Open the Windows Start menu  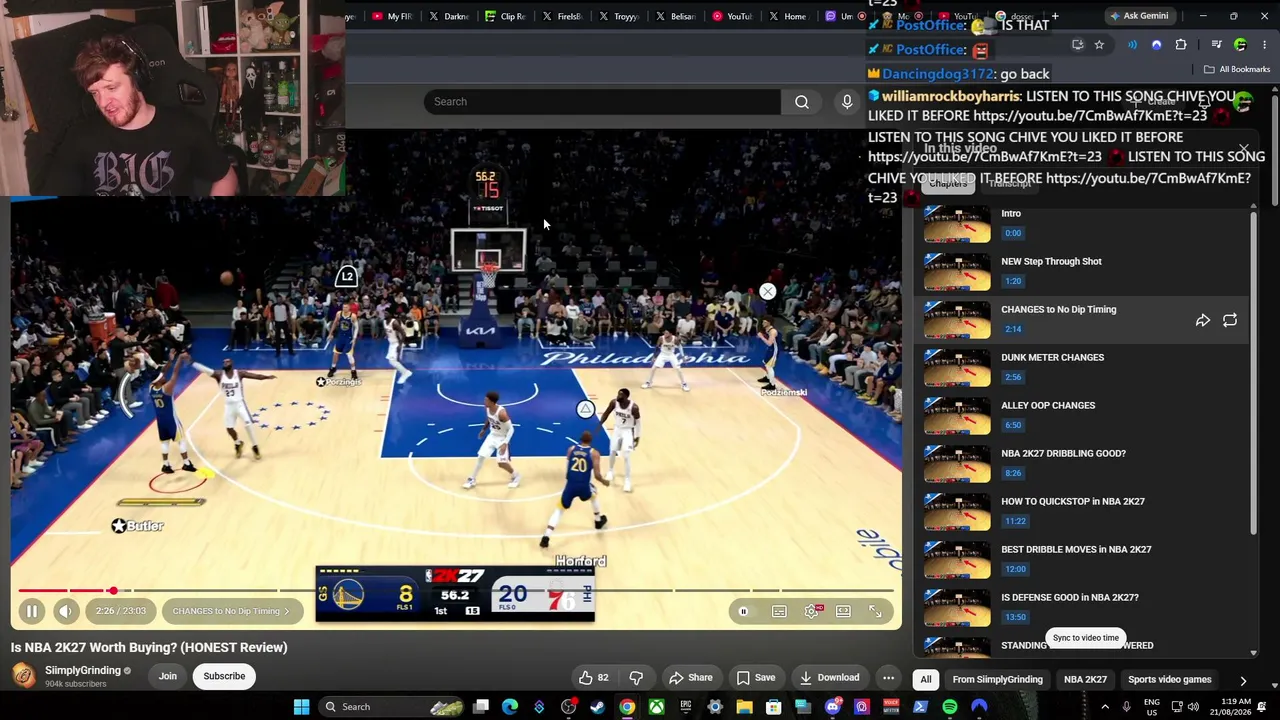(x=301, y=707)
